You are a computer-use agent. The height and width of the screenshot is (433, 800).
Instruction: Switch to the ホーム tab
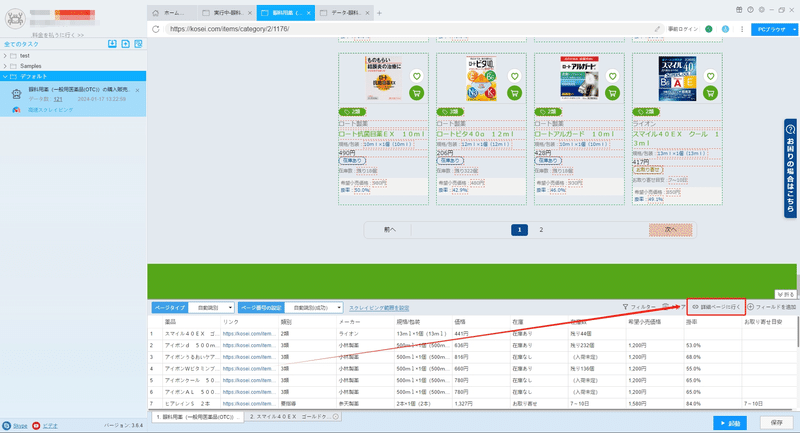click(x=172, y=13)
